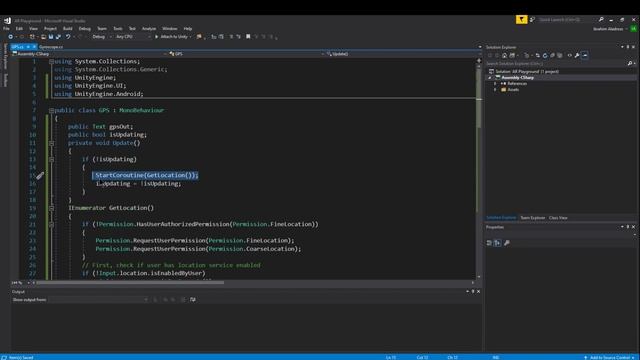Click the collapsed Toolbox side tab

5,80
